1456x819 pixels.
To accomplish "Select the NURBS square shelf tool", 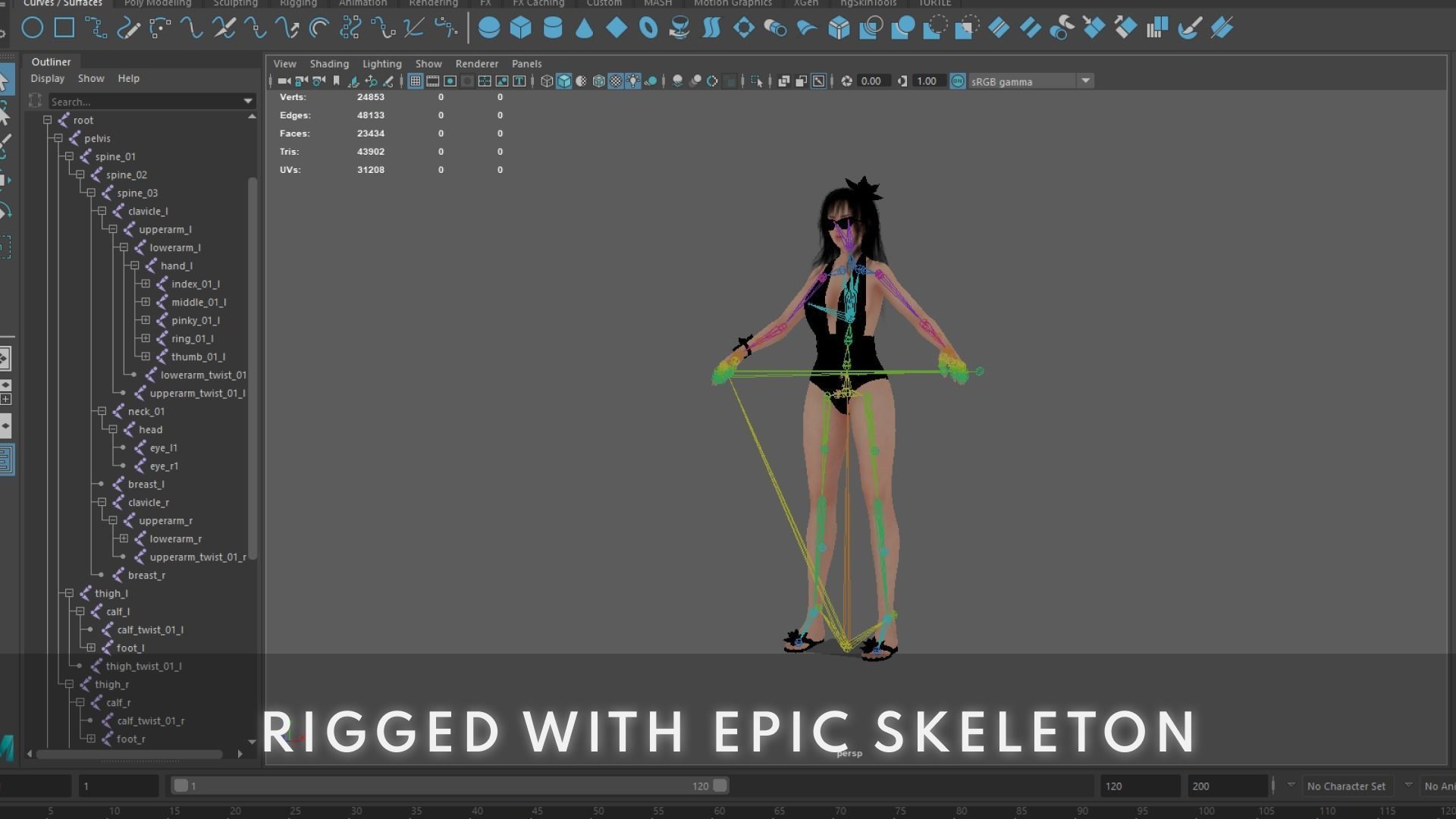I will coord(64,28).
